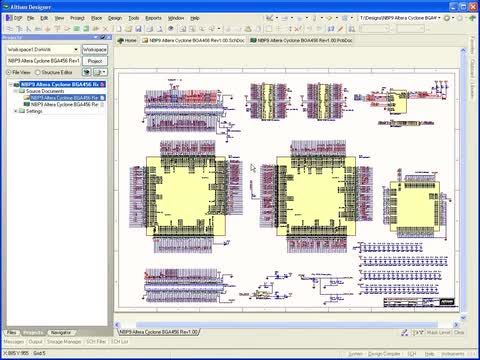Open the document address bar dropdown

coord(439,18)
